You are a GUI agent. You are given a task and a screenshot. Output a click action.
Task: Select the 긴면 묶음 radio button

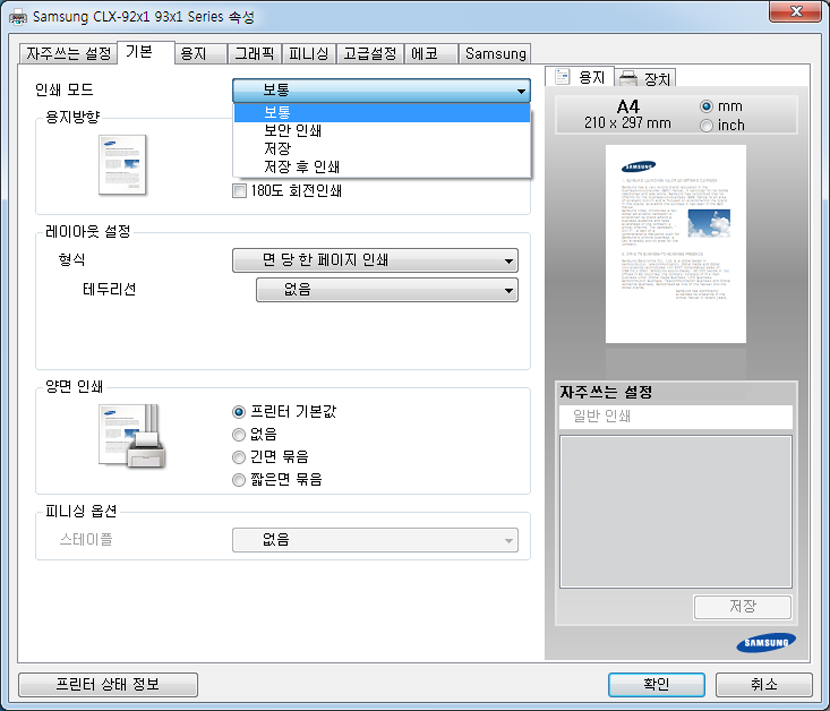239,457
